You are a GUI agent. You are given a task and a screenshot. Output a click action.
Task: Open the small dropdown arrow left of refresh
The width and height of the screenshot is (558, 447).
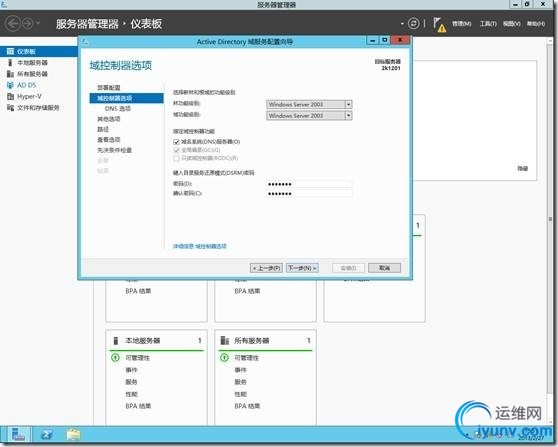coord(402,23)
